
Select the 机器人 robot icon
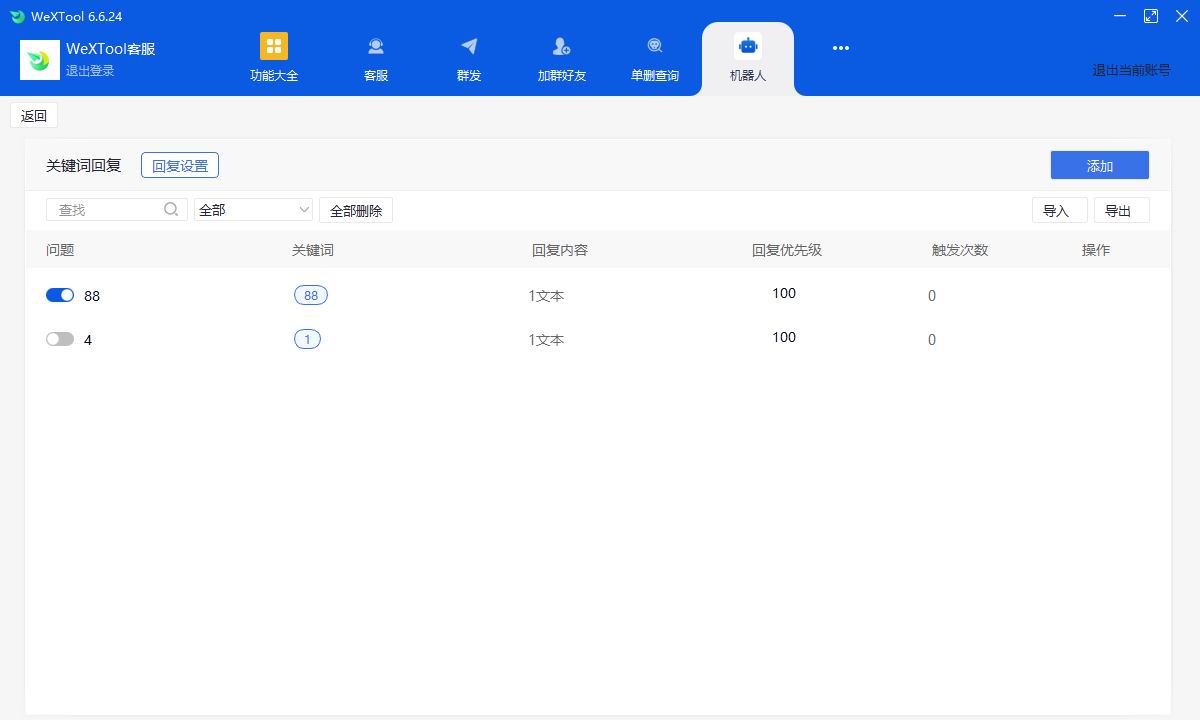(x=747, y=46)
